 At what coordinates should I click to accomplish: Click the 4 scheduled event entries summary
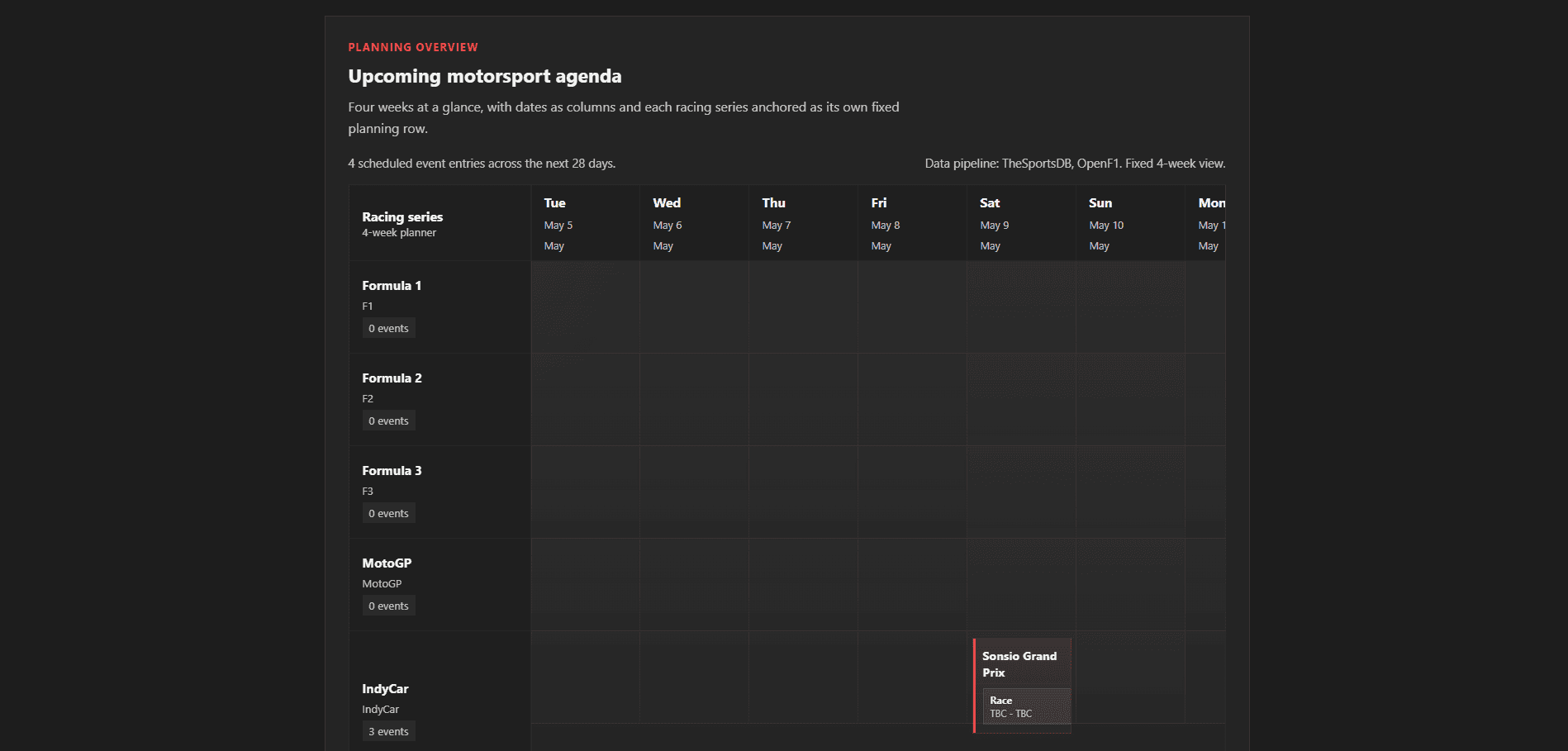point(482,164)
